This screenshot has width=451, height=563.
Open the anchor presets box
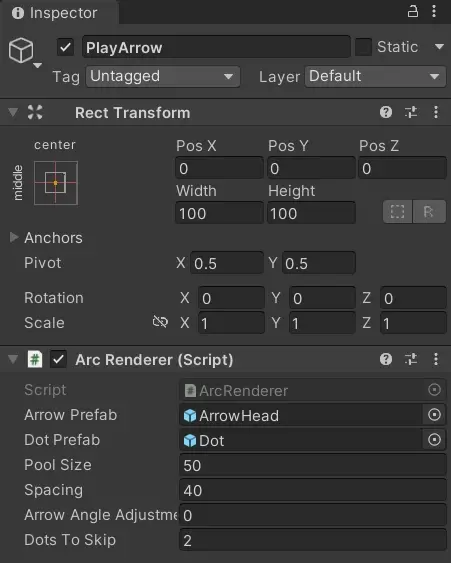56,183
